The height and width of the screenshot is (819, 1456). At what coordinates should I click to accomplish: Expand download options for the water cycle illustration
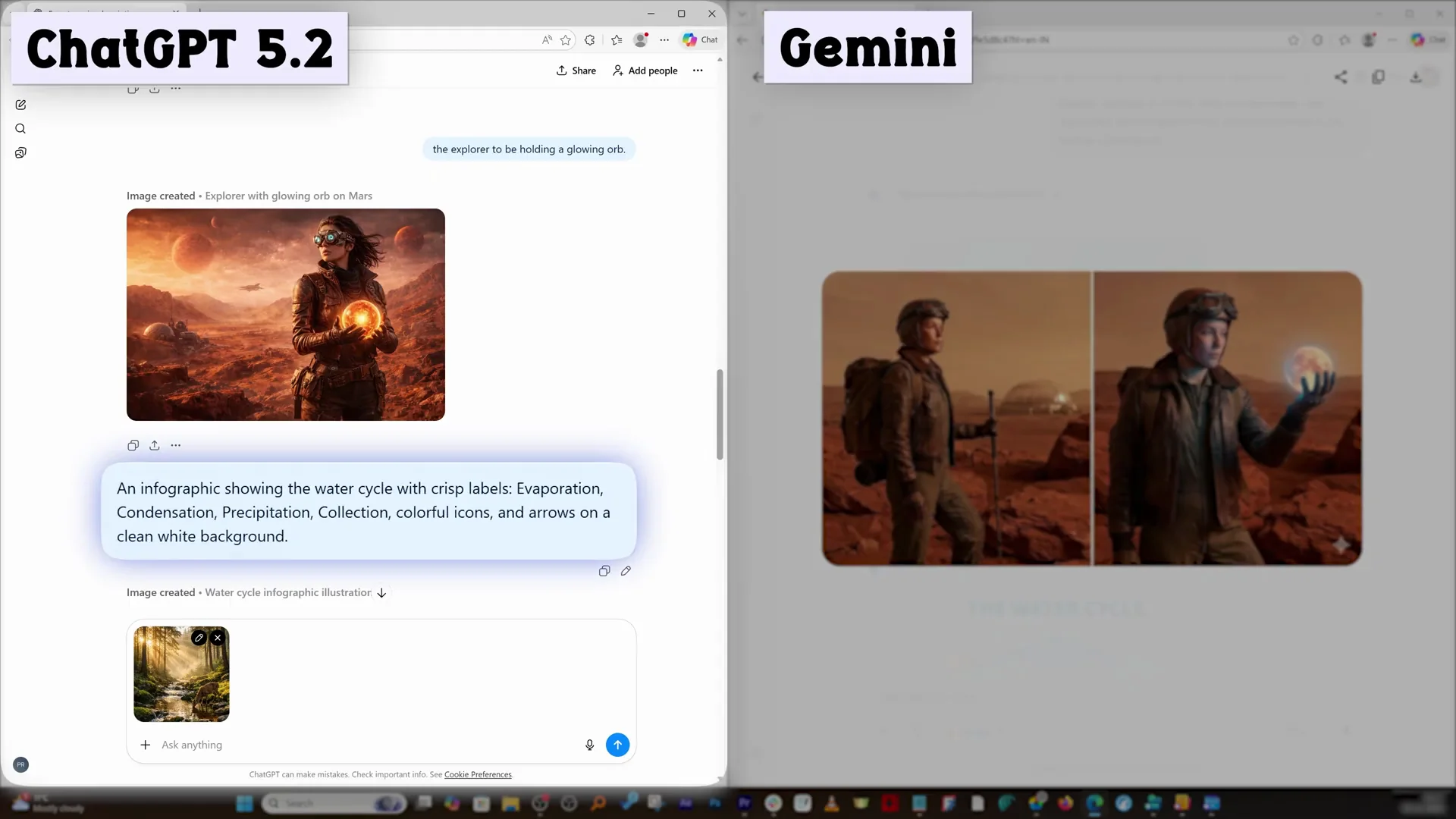click(x=381, y=593)
